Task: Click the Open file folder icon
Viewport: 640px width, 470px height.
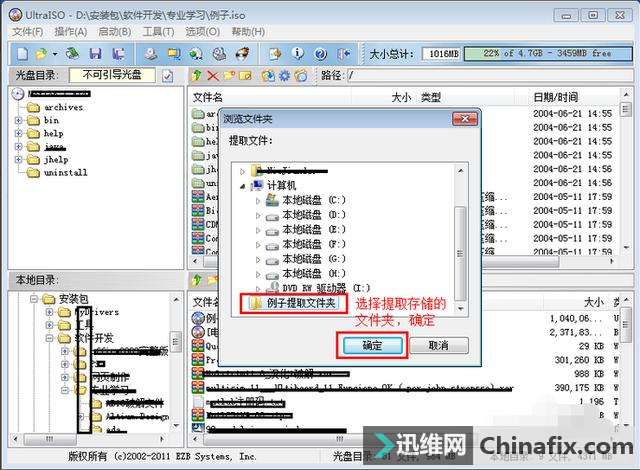Action: (x=41, y=53)
